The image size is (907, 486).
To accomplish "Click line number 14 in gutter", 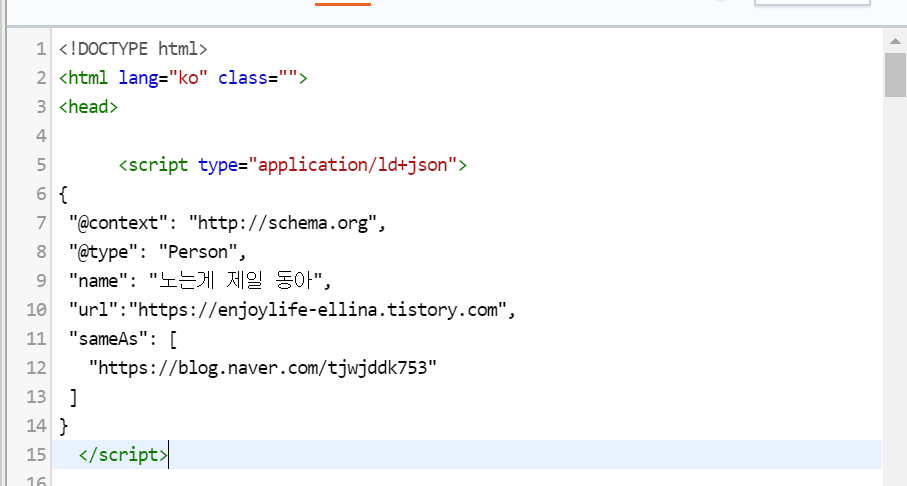I will pyautogui.click(x=36, y=426).
